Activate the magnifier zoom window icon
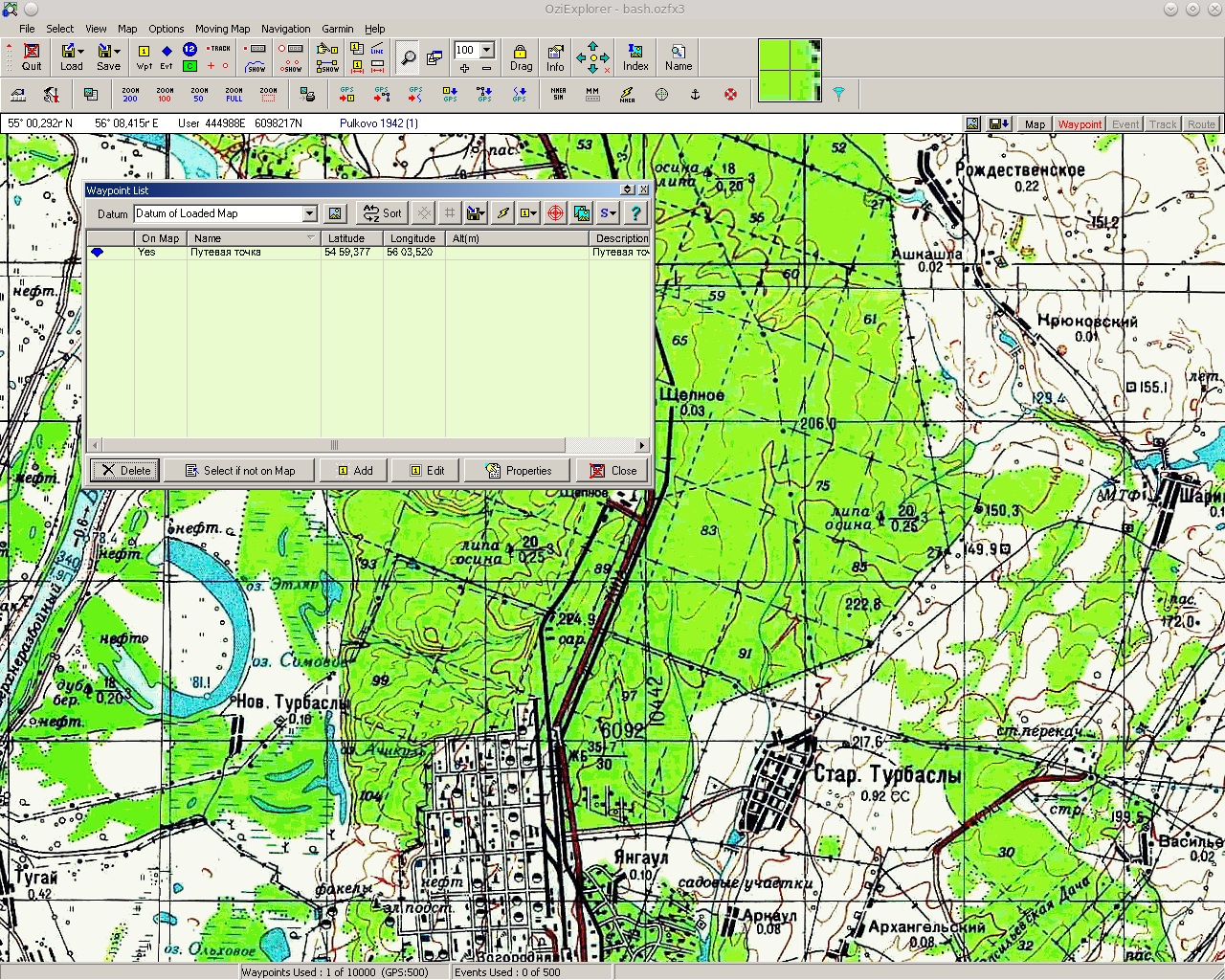This screenshot has width=1225, height=980. tap(408, 57)
